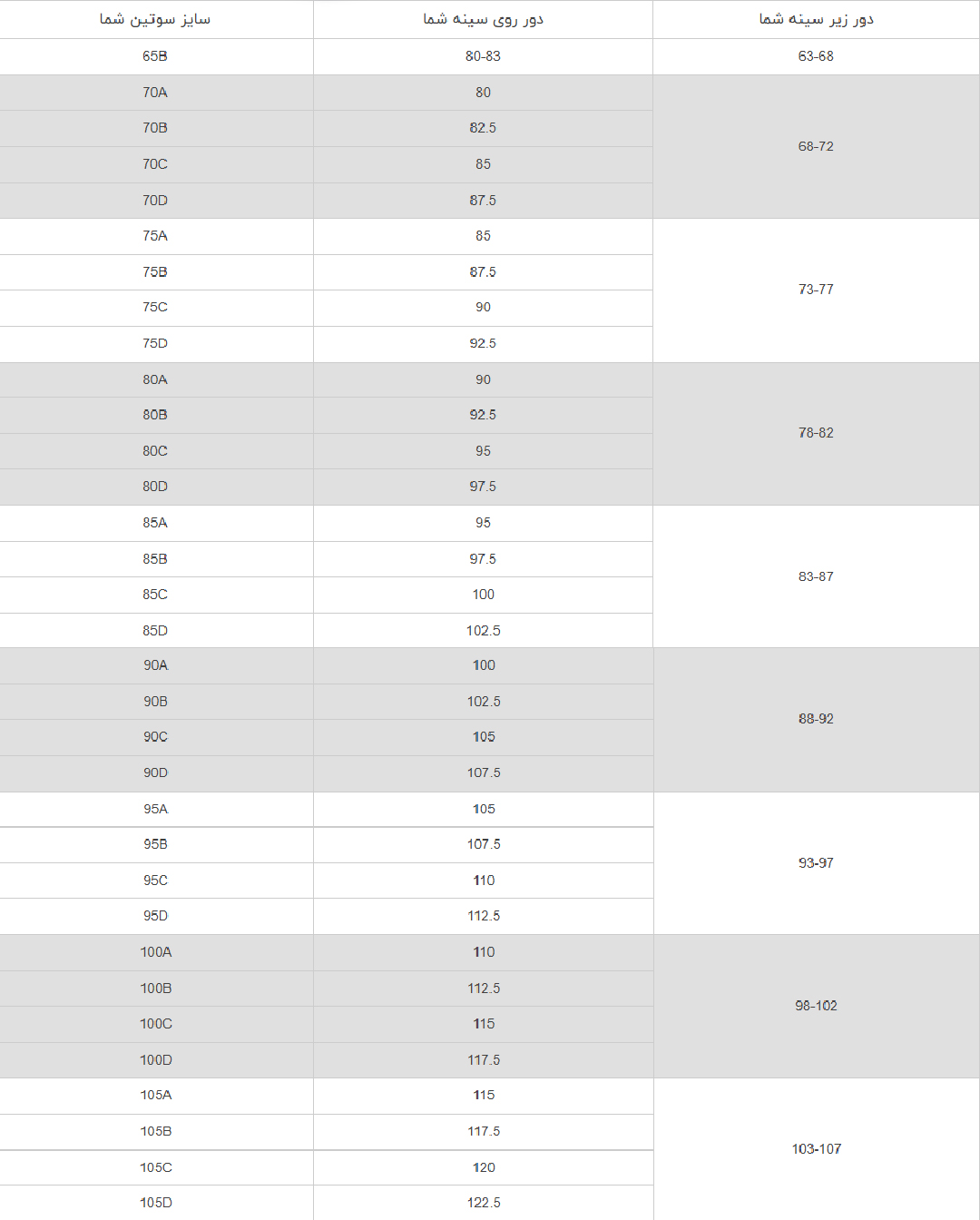Image resolution: width=980 pixels, height=1220 pixels.
Task: Click the 'دور روی سینه شما' column header
Action: 483,19
